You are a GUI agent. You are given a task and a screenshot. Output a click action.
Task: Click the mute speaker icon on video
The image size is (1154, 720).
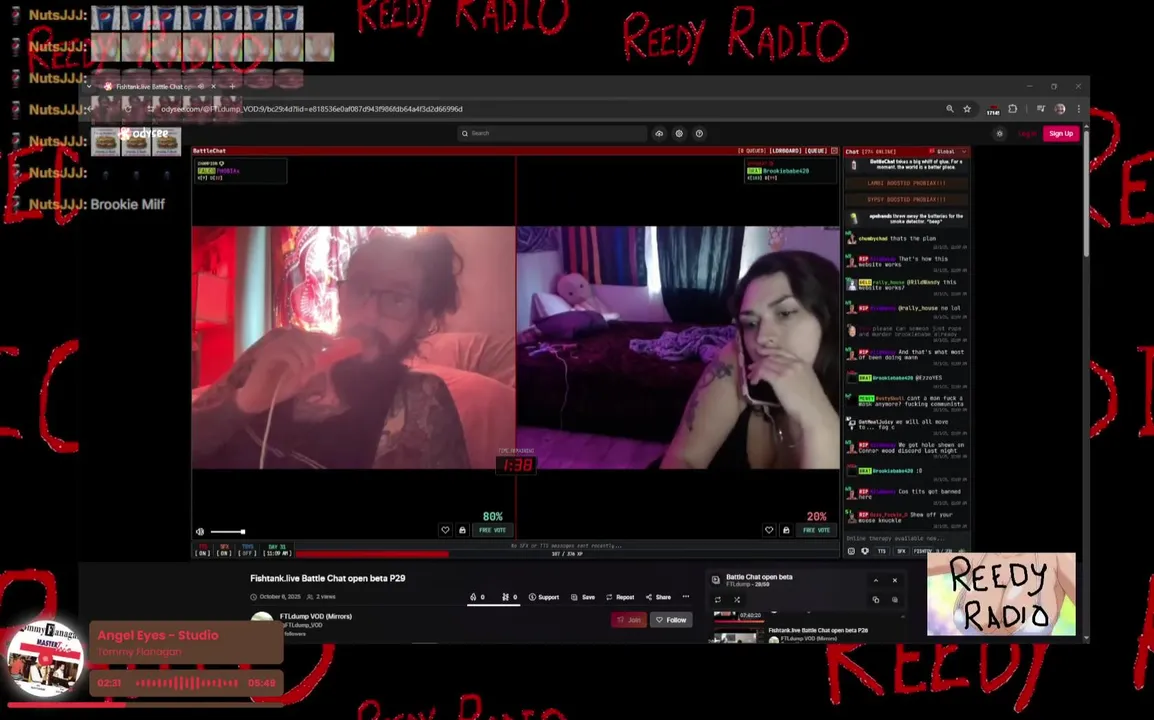[200, 532]
